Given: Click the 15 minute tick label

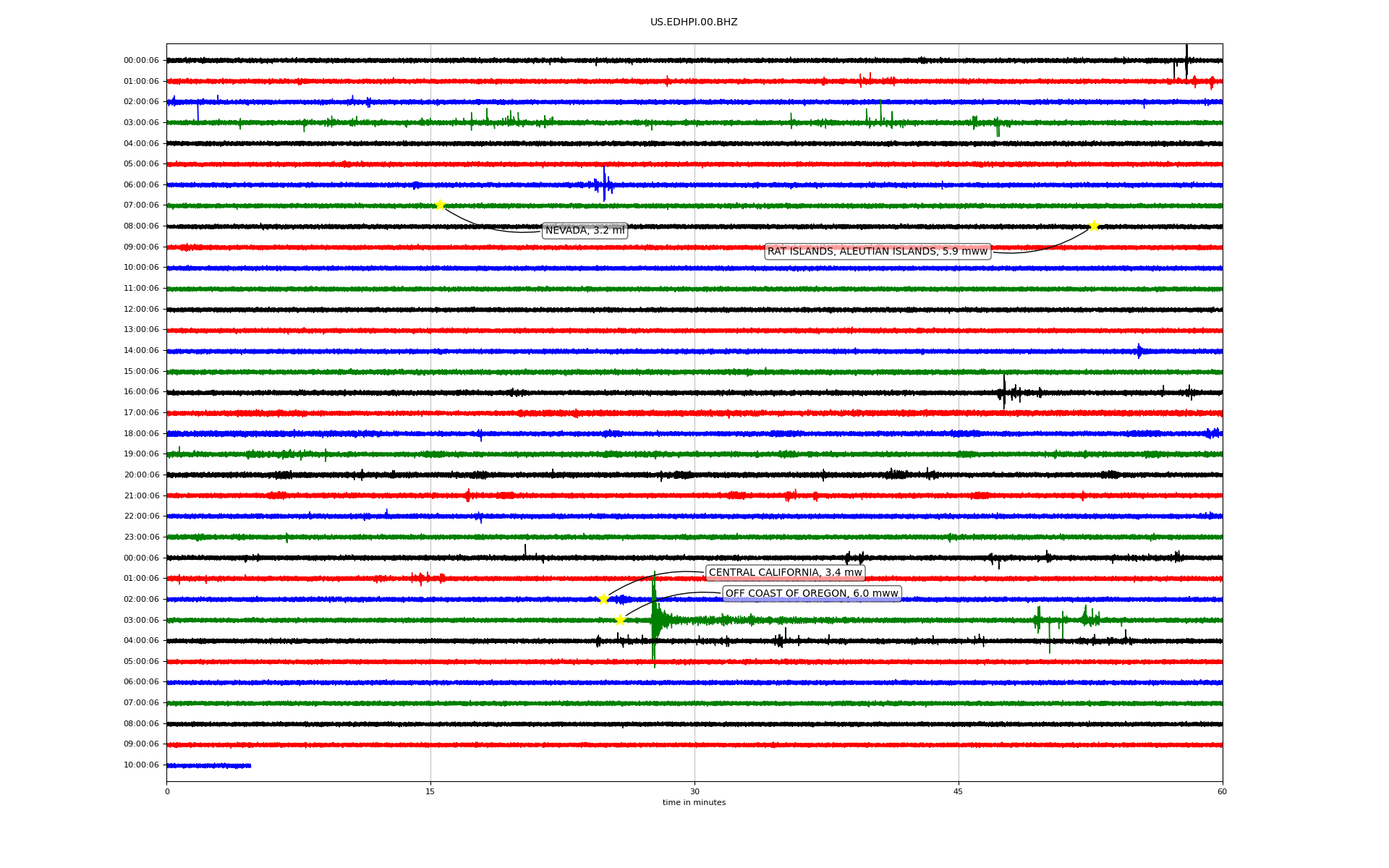Looking at the screenshot, I should (430, 791).
